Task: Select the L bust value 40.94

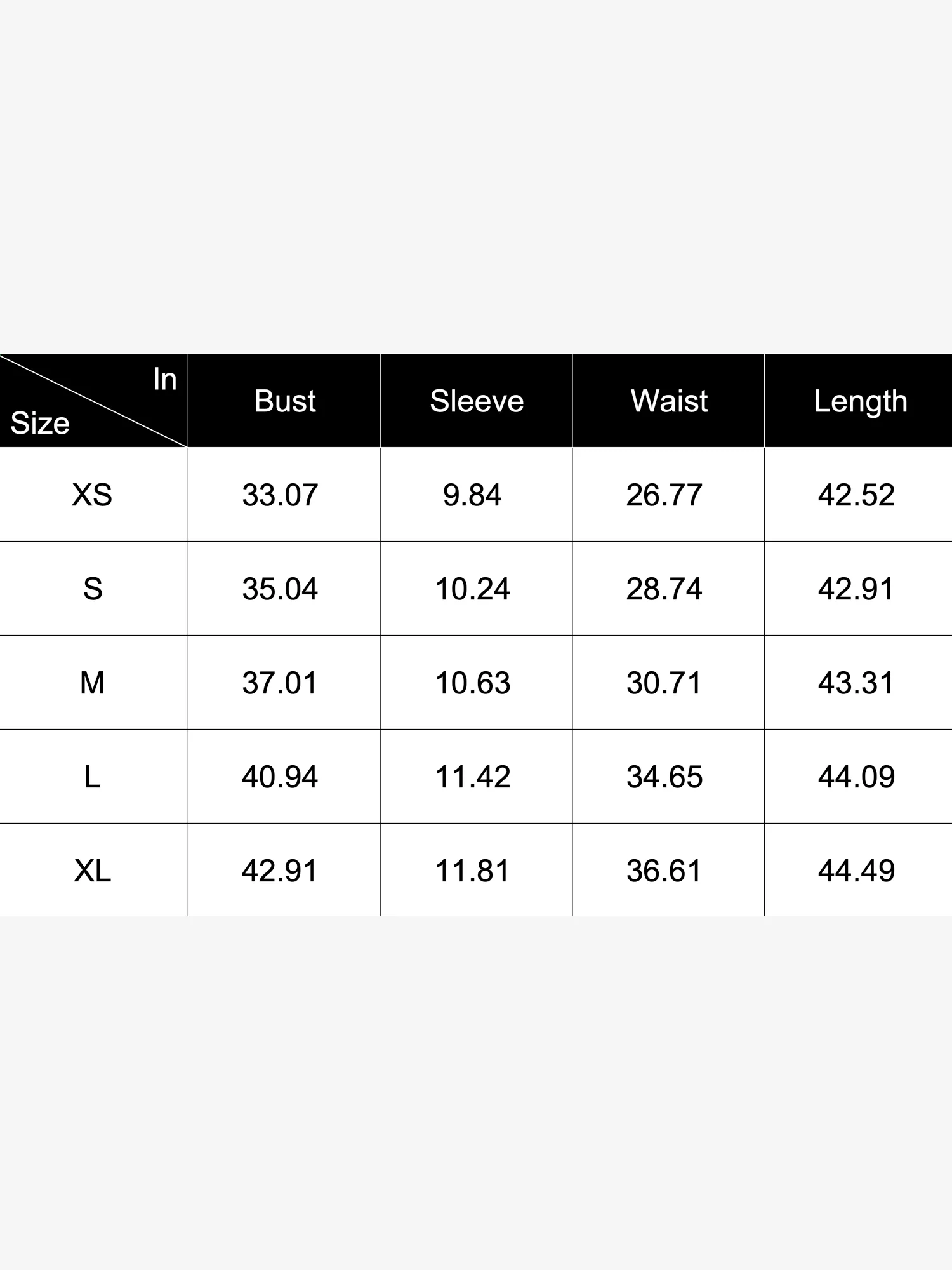Action: (x=280, y=777)
